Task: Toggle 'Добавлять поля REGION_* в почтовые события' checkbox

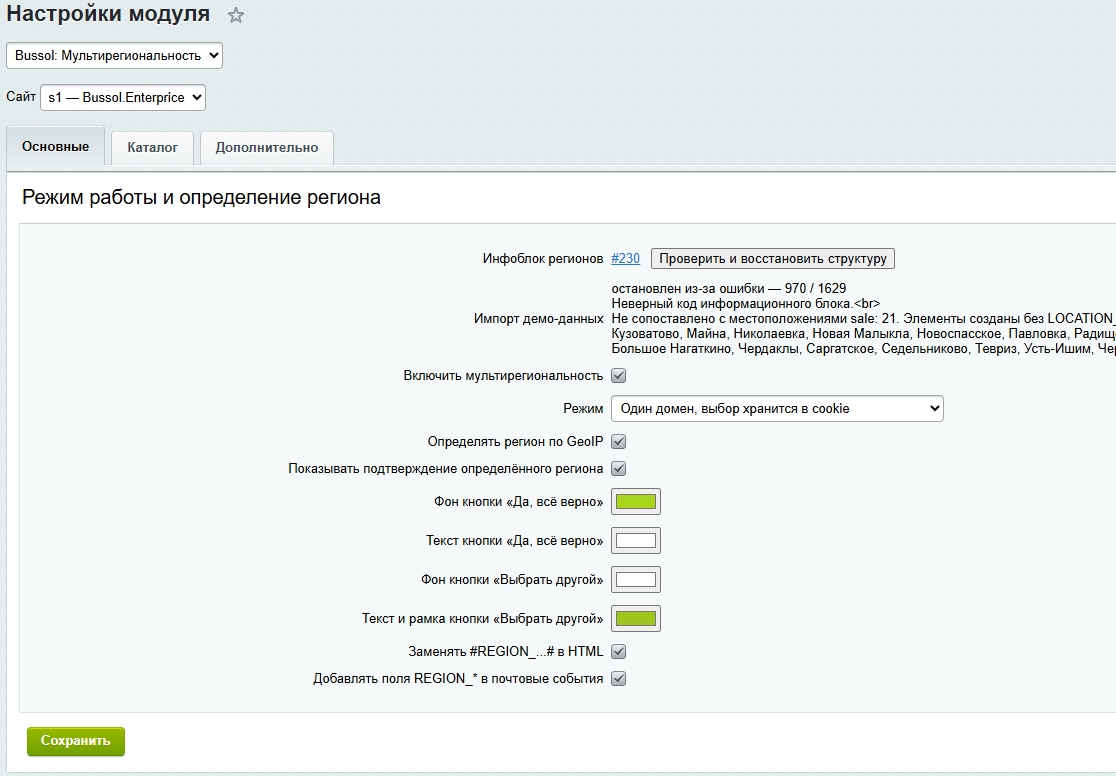Action: point(618,678)
